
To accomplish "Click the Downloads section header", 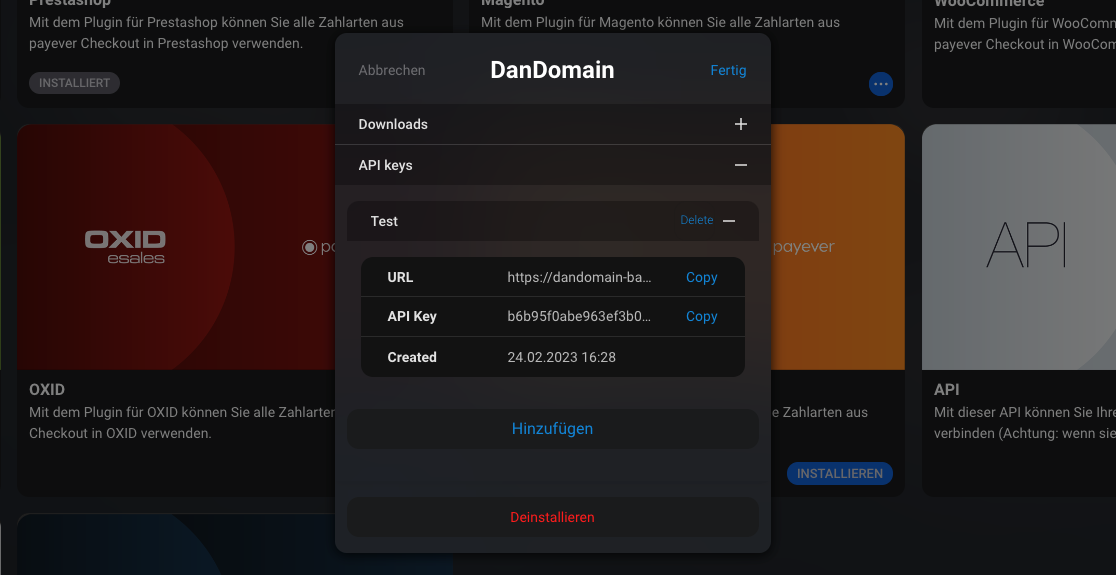I will tap(552, 125).
